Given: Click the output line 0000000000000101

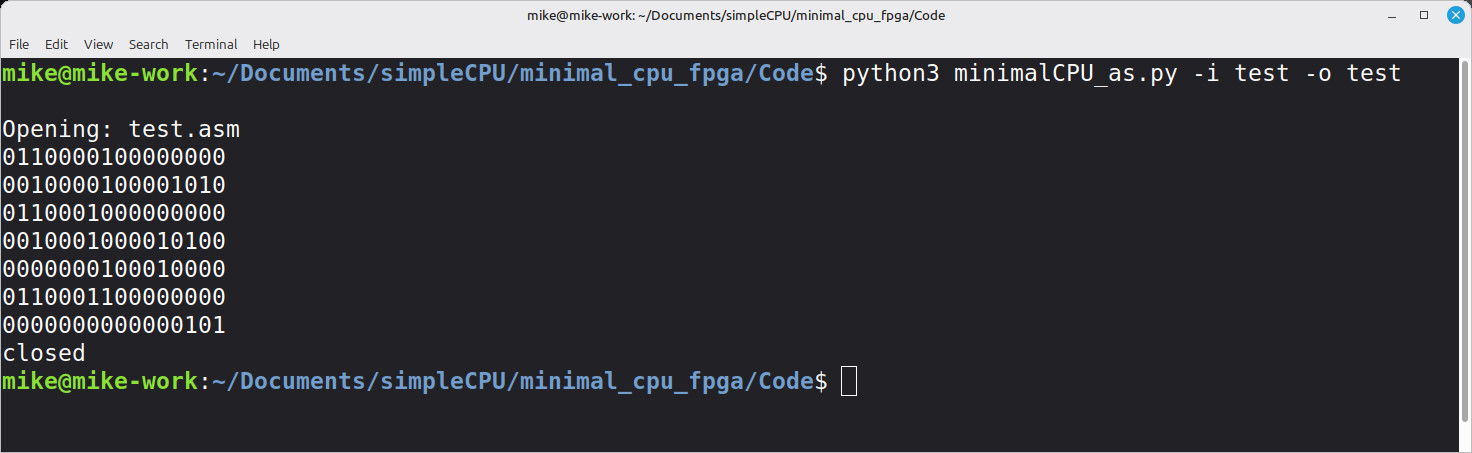Looking at the screenshot, I should coord(114,325).
